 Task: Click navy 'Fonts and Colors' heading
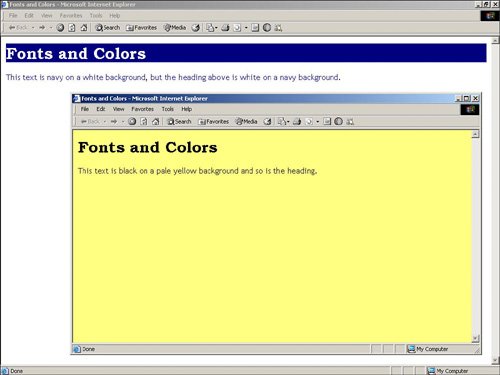[76, 53]
